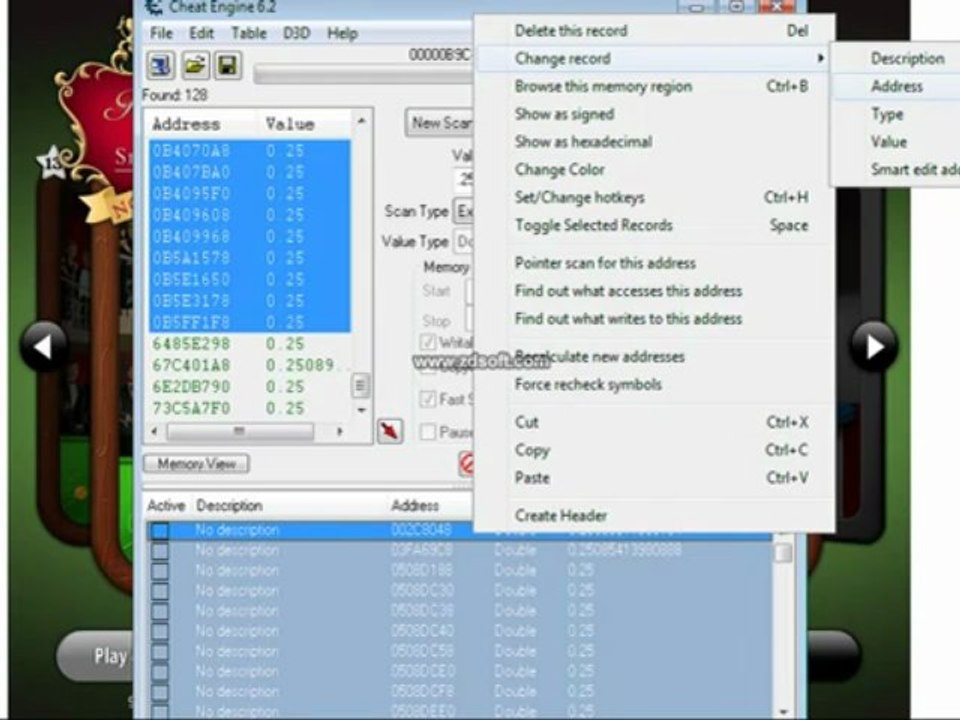Choose Toggle Selected Records

tap(654, 225)
